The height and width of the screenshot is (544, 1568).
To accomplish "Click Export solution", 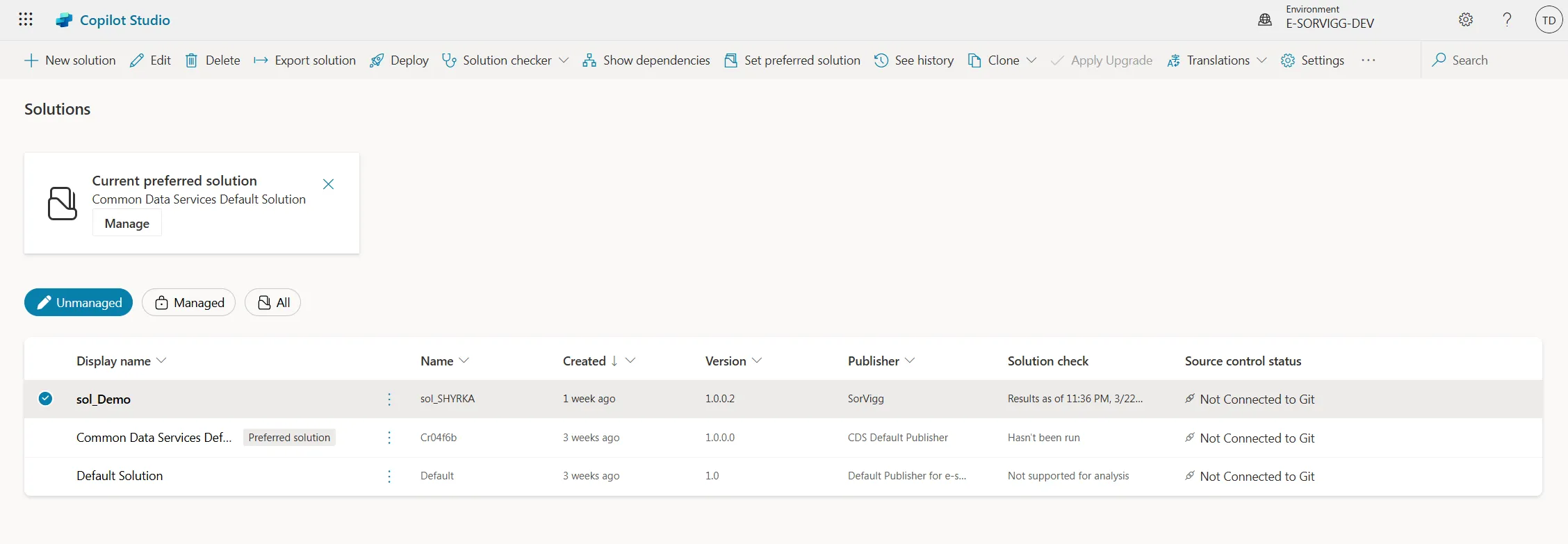I will click(x=304, y=60).
